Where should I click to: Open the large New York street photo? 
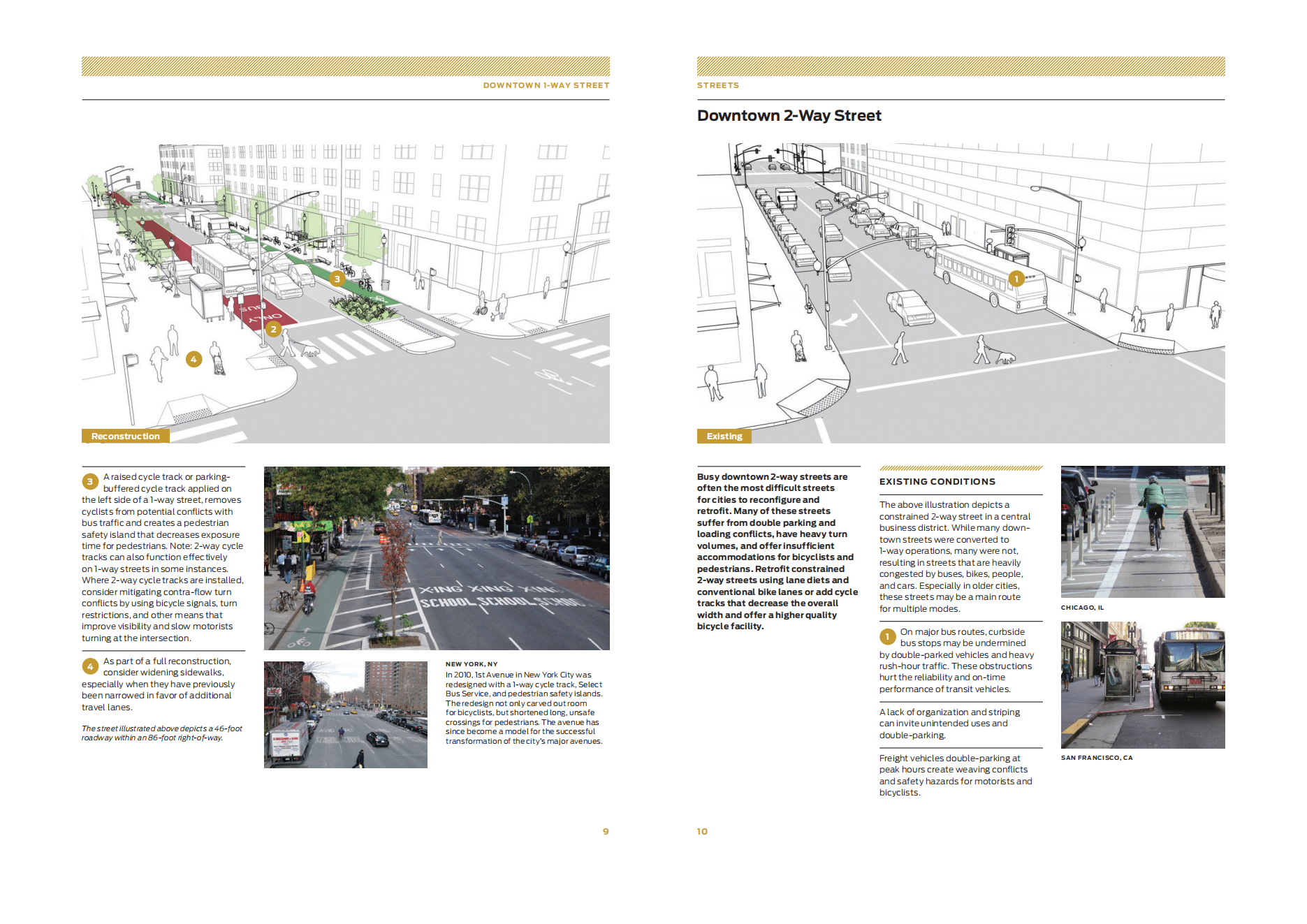pyautogui.click(x=437, y=557)
